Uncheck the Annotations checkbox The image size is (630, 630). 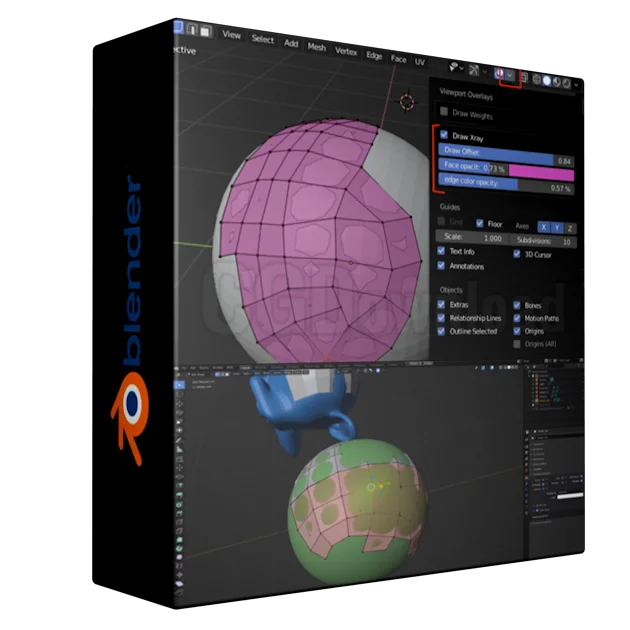441,265
